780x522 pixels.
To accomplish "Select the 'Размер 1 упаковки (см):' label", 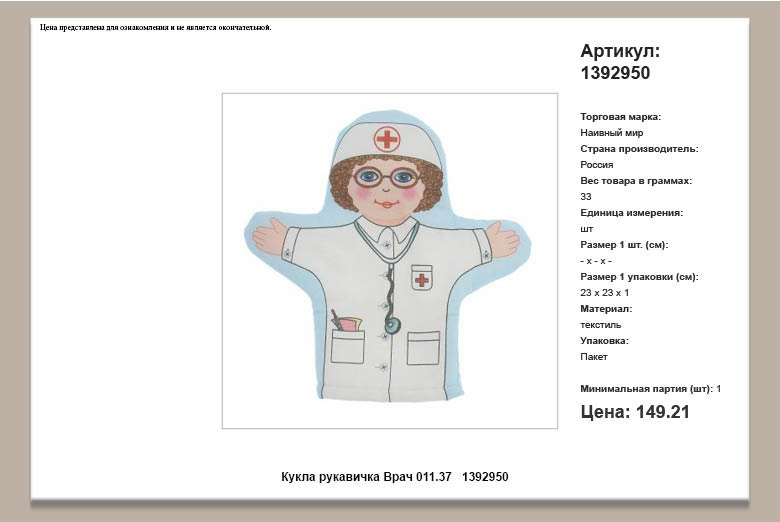I will pos(639,277).
